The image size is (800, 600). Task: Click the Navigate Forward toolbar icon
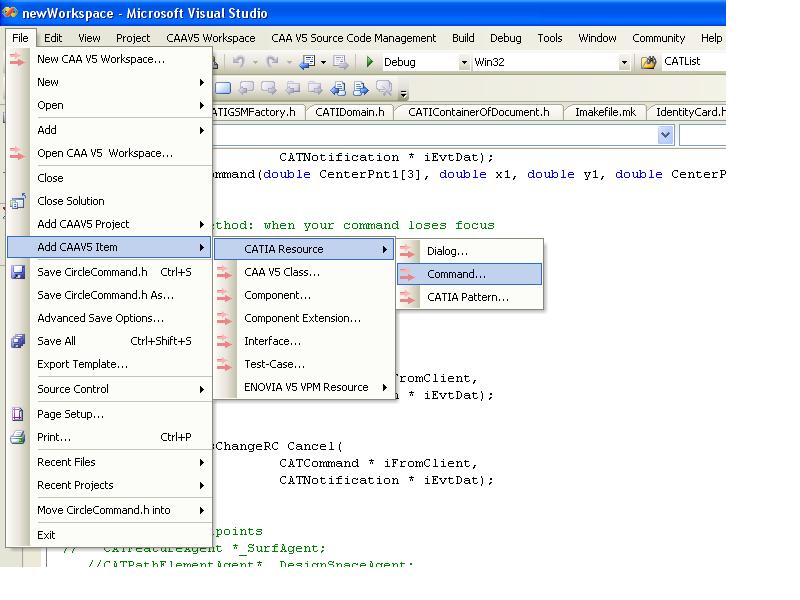coord(340,62)
